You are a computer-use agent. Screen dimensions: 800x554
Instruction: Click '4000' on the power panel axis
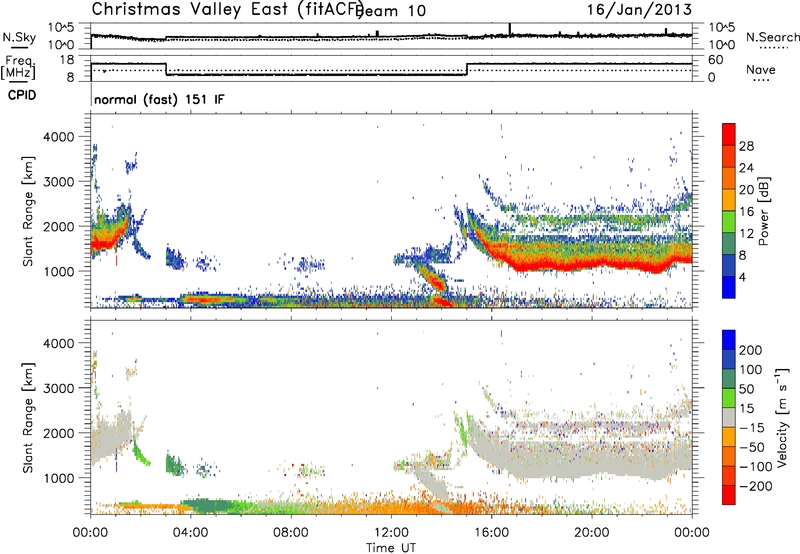pos(59,137)
